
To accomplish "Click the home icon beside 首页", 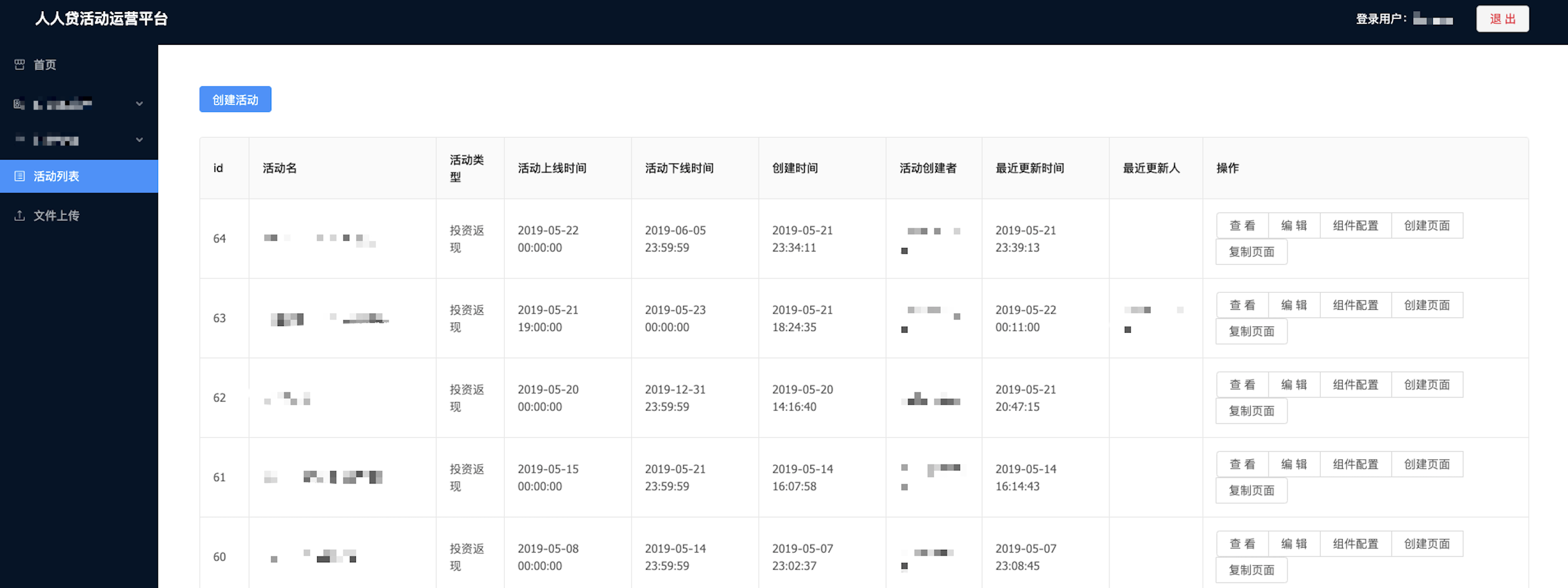I will (20, 64).
